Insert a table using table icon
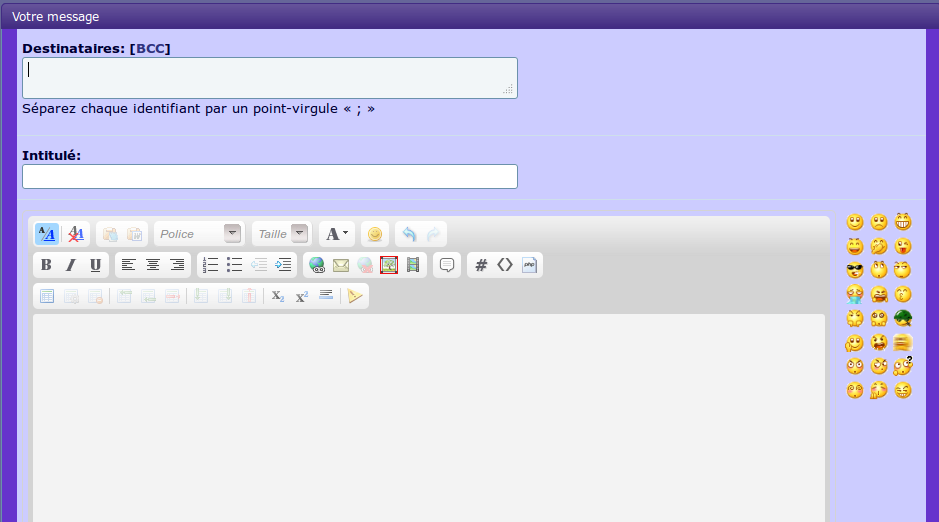 (46, 296)
